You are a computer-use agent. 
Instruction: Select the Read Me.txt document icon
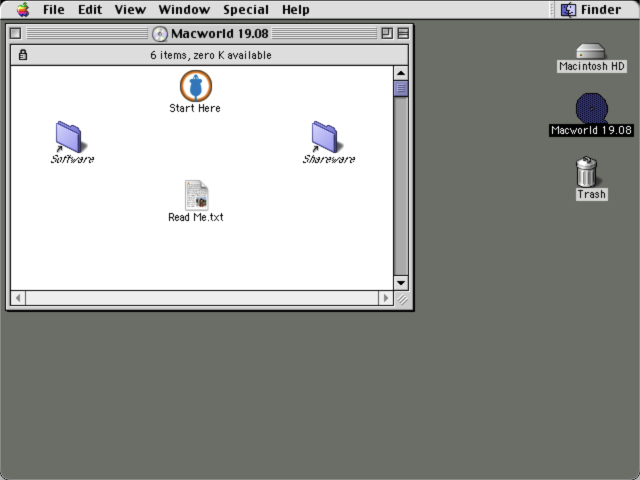[196, 195]
